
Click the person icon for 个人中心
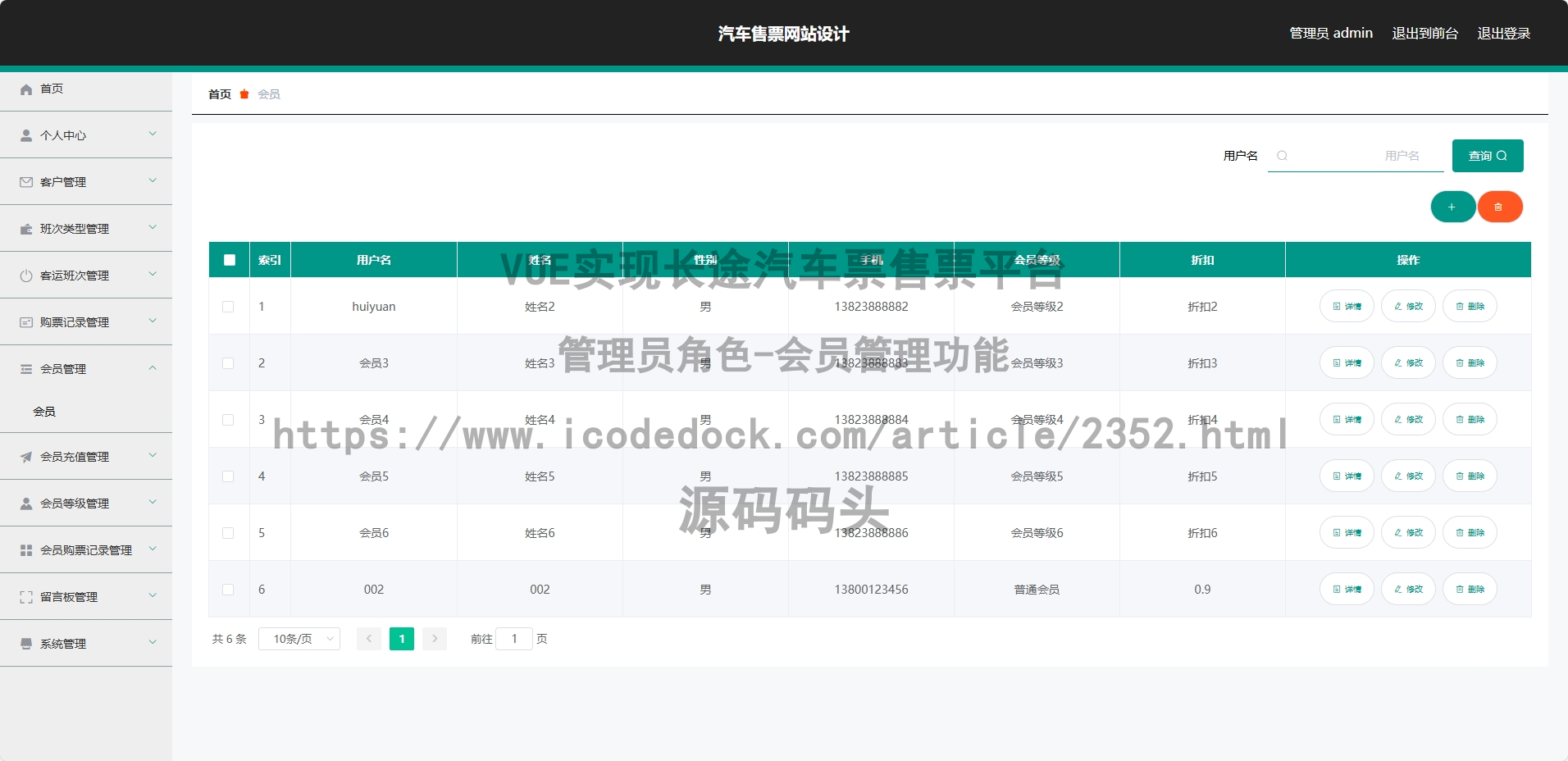[x=26, y=135]
